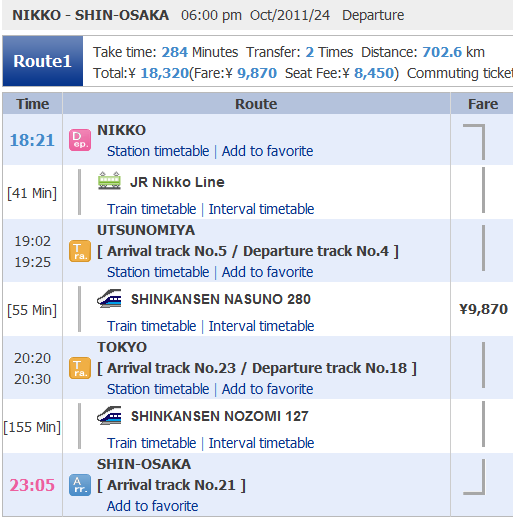Add TOKYO station to favorite
This screenshot has height=526, width=513.
pos(267,389)
